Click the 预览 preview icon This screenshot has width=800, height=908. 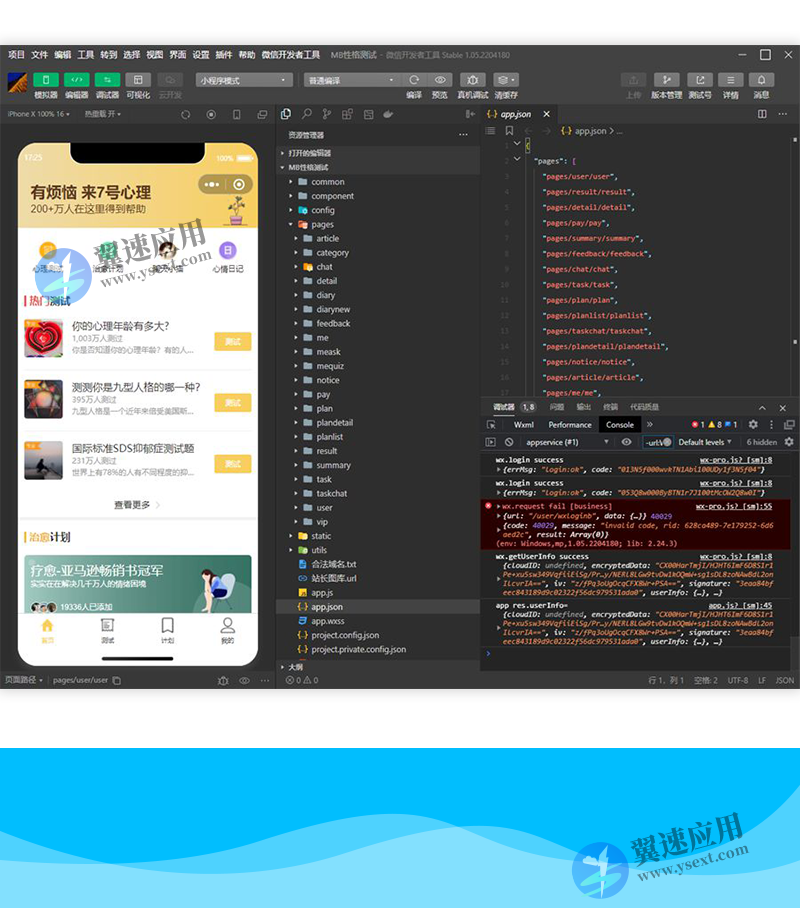point(439,79)
